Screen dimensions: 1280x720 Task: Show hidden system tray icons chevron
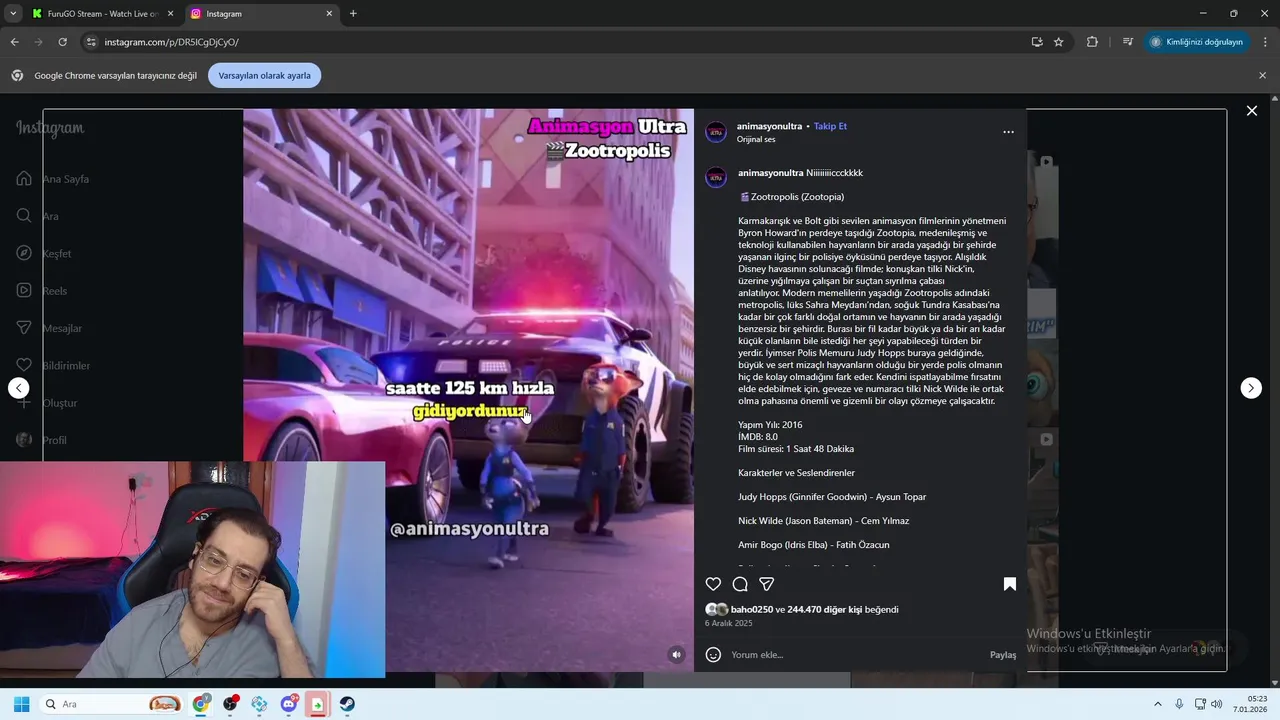click(1158, 704)
